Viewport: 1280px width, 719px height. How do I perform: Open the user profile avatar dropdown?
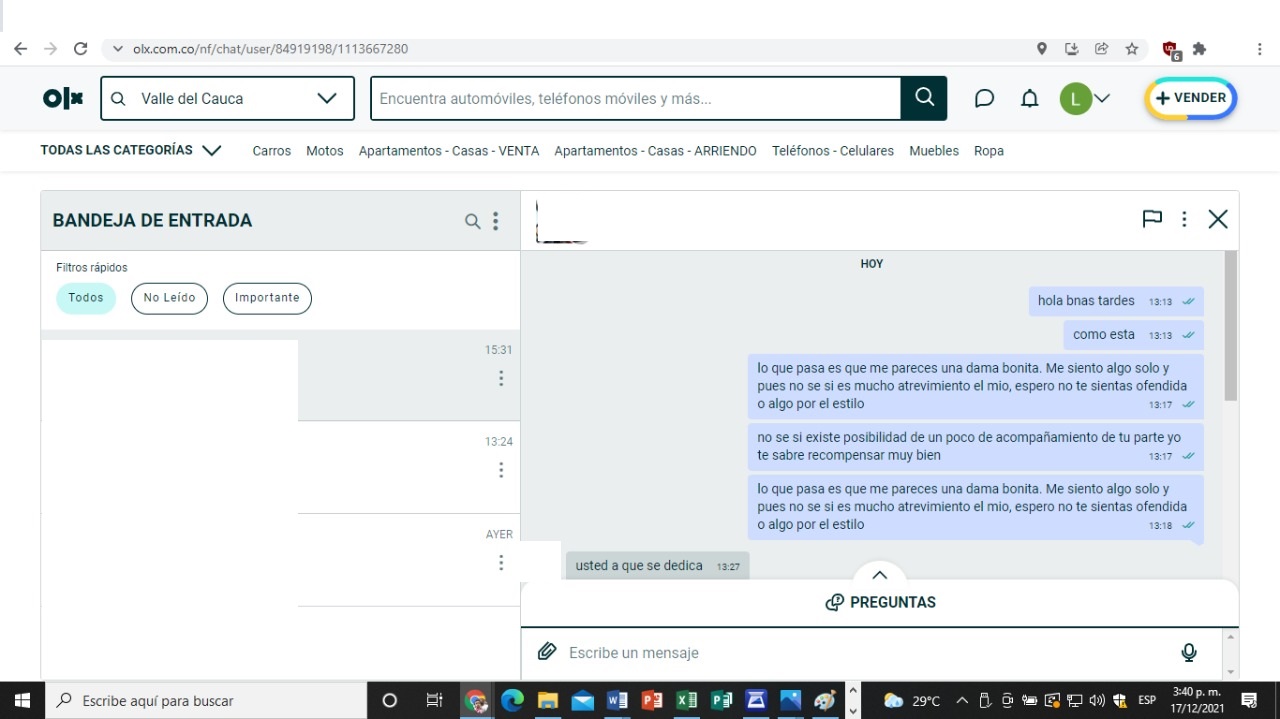(1085, 98)
